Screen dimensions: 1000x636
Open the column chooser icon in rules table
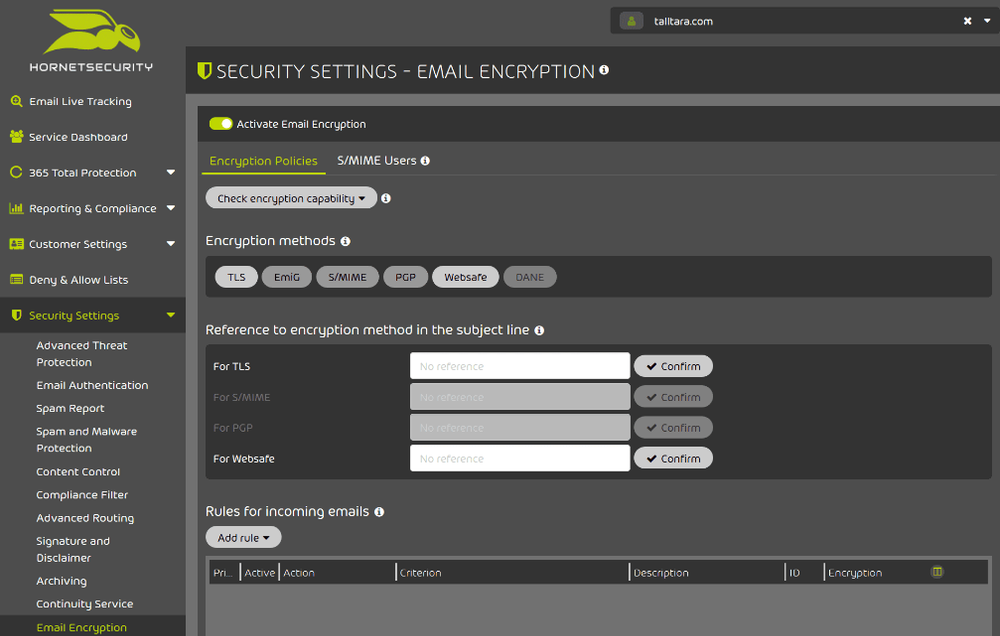pyautogui.click(x=937, y=572)
